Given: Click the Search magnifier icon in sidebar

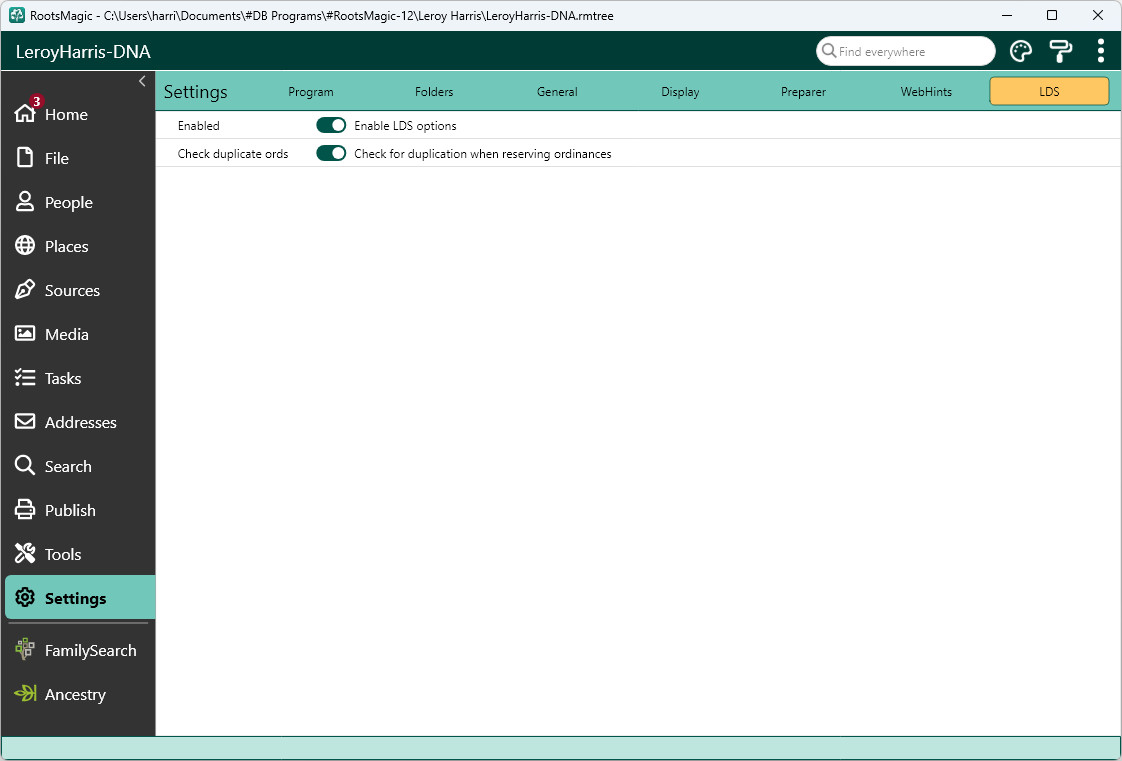Looking at the screenshot, I should tap(25, 466).
